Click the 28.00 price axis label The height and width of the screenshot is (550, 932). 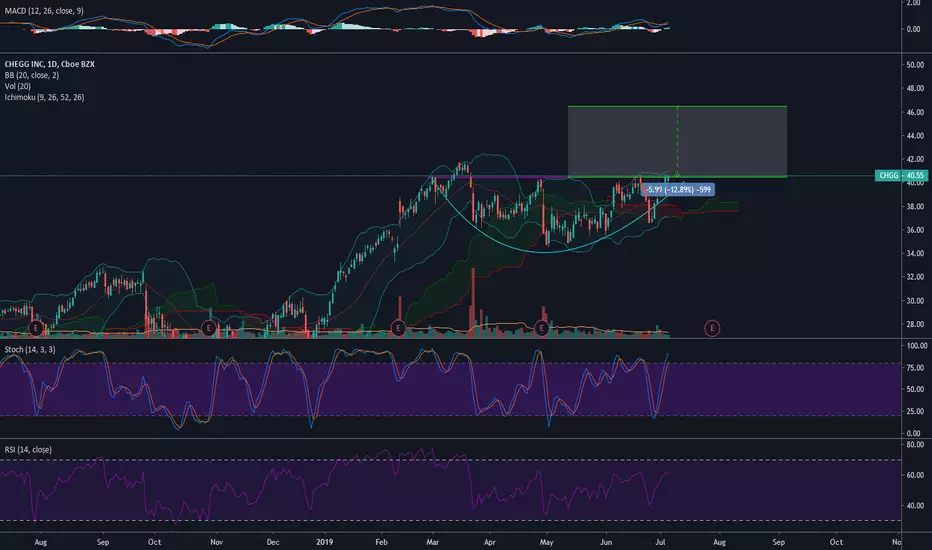pos(915,324)
